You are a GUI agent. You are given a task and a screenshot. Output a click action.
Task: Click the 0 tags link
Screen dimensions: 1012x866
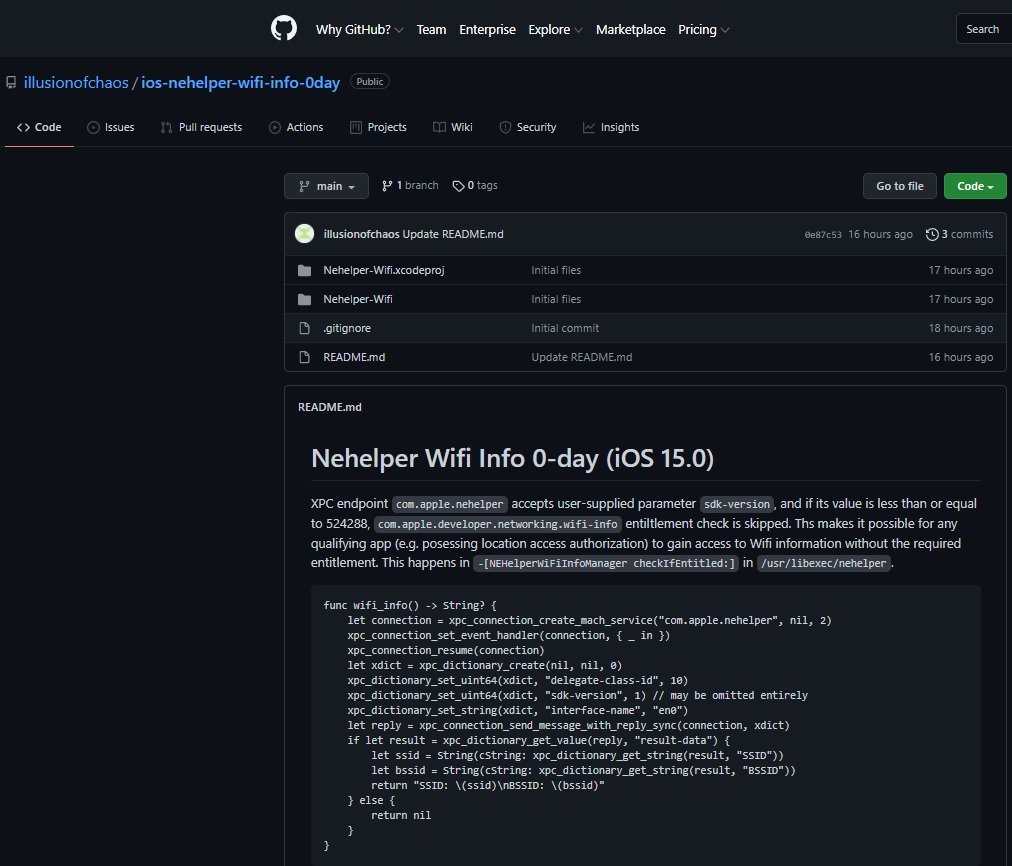[x=475, y=186]
